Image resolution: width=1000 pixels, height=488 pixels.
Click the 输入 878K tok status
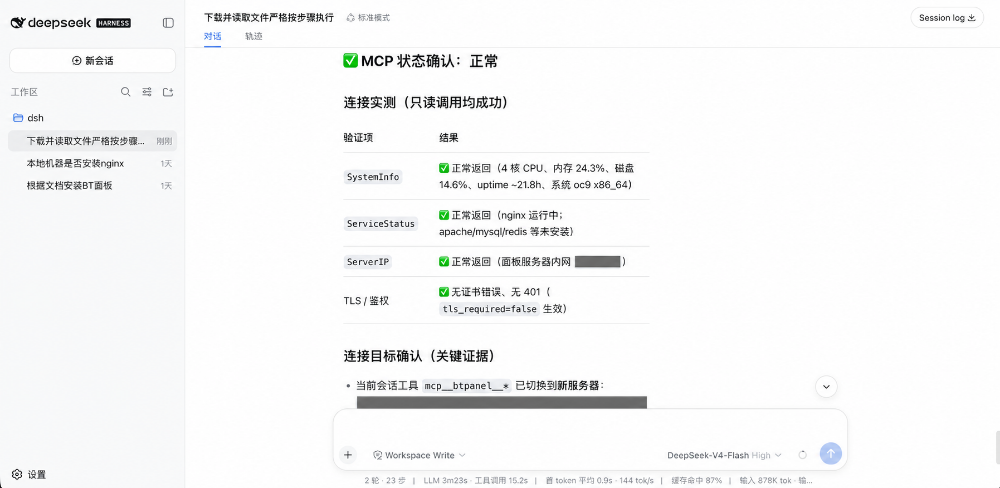tap(765, 480)
